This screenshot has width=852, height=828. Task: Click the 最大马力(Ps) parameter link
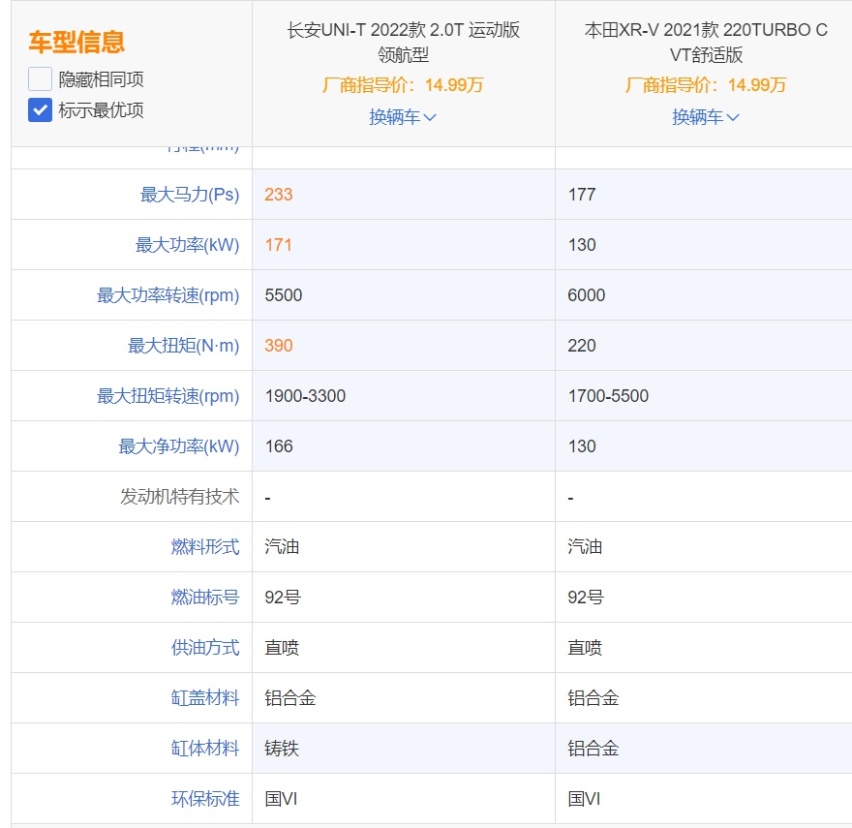click(x=190, y=195)
